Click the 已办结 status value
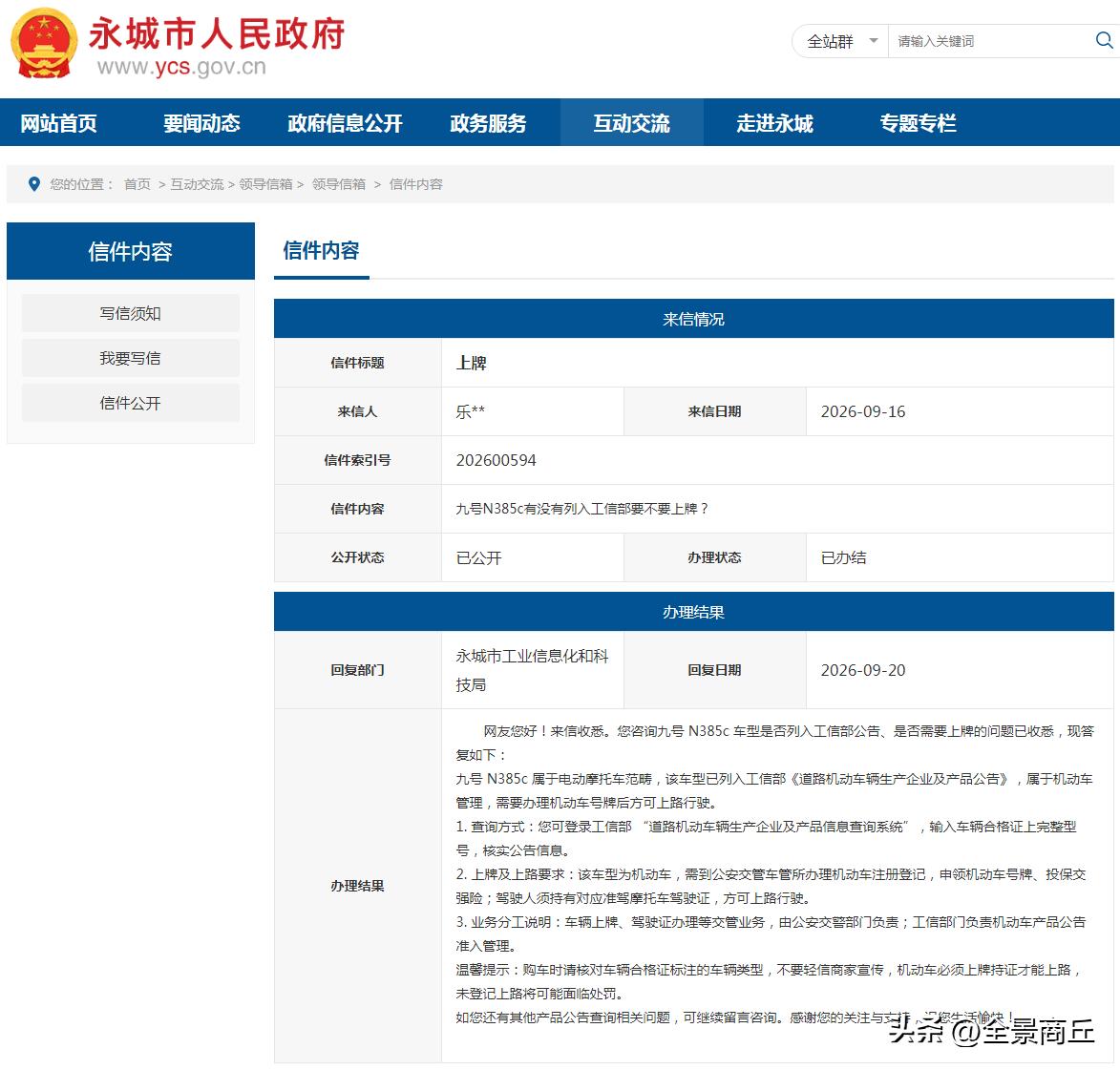Image resolution: width=1120 pixels, height=1070 pixels. click(843, 557)
